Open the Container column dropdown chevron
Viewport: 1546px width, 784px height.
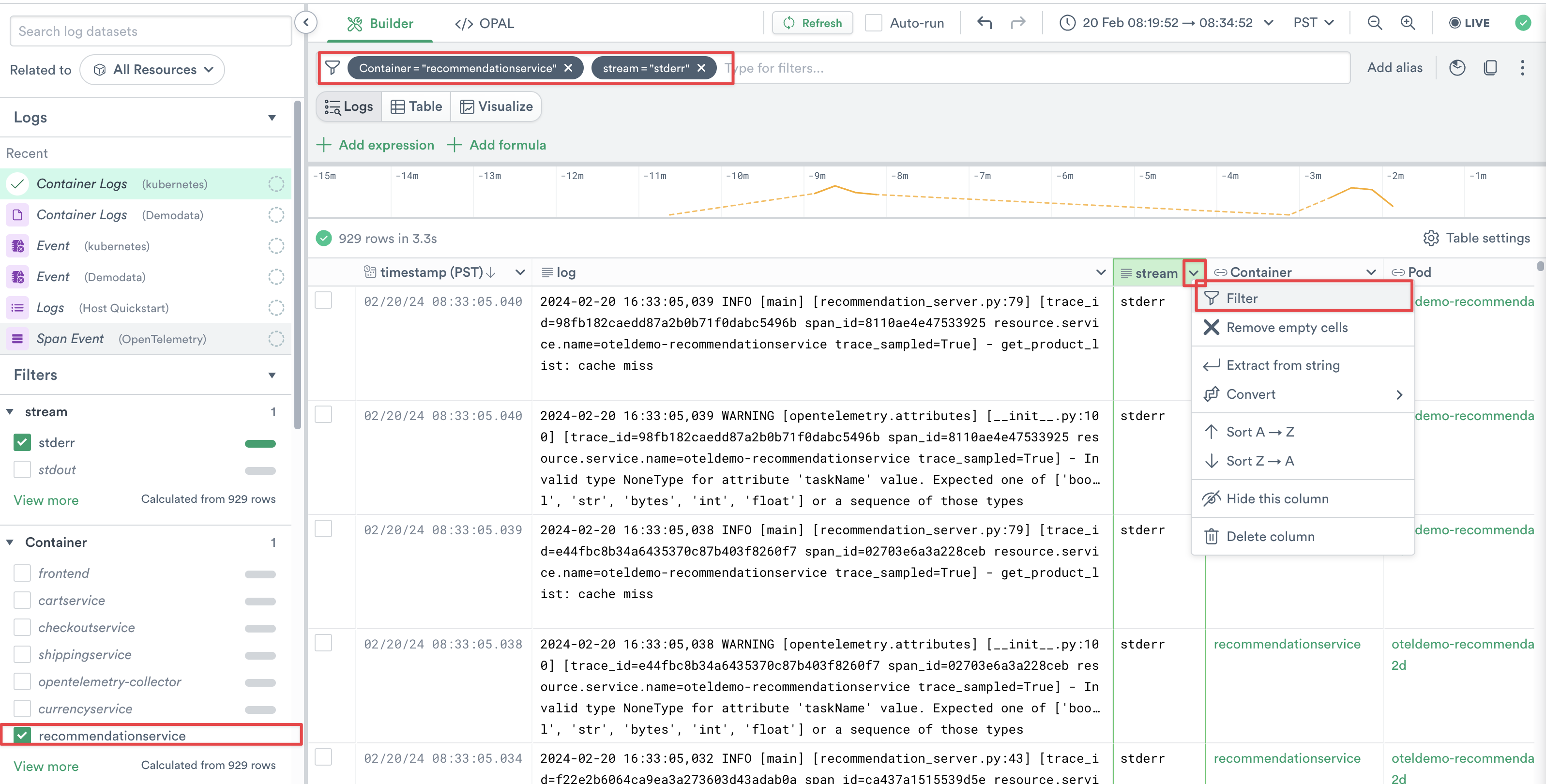coord(1371,272)
